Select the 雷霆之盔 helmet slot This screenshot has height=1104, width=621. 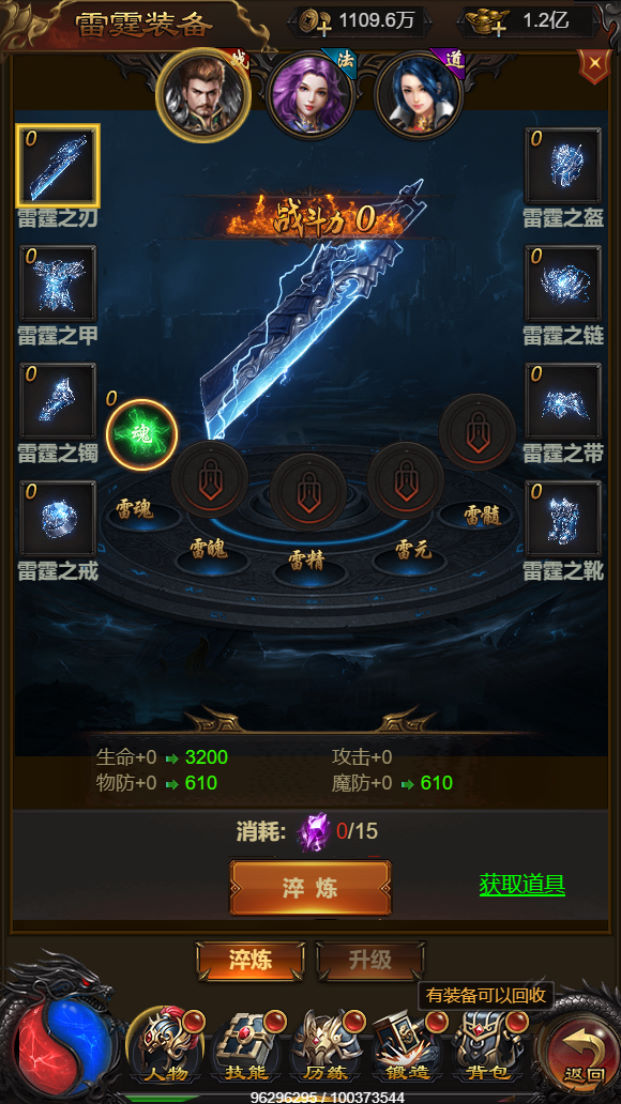[563, 165]
